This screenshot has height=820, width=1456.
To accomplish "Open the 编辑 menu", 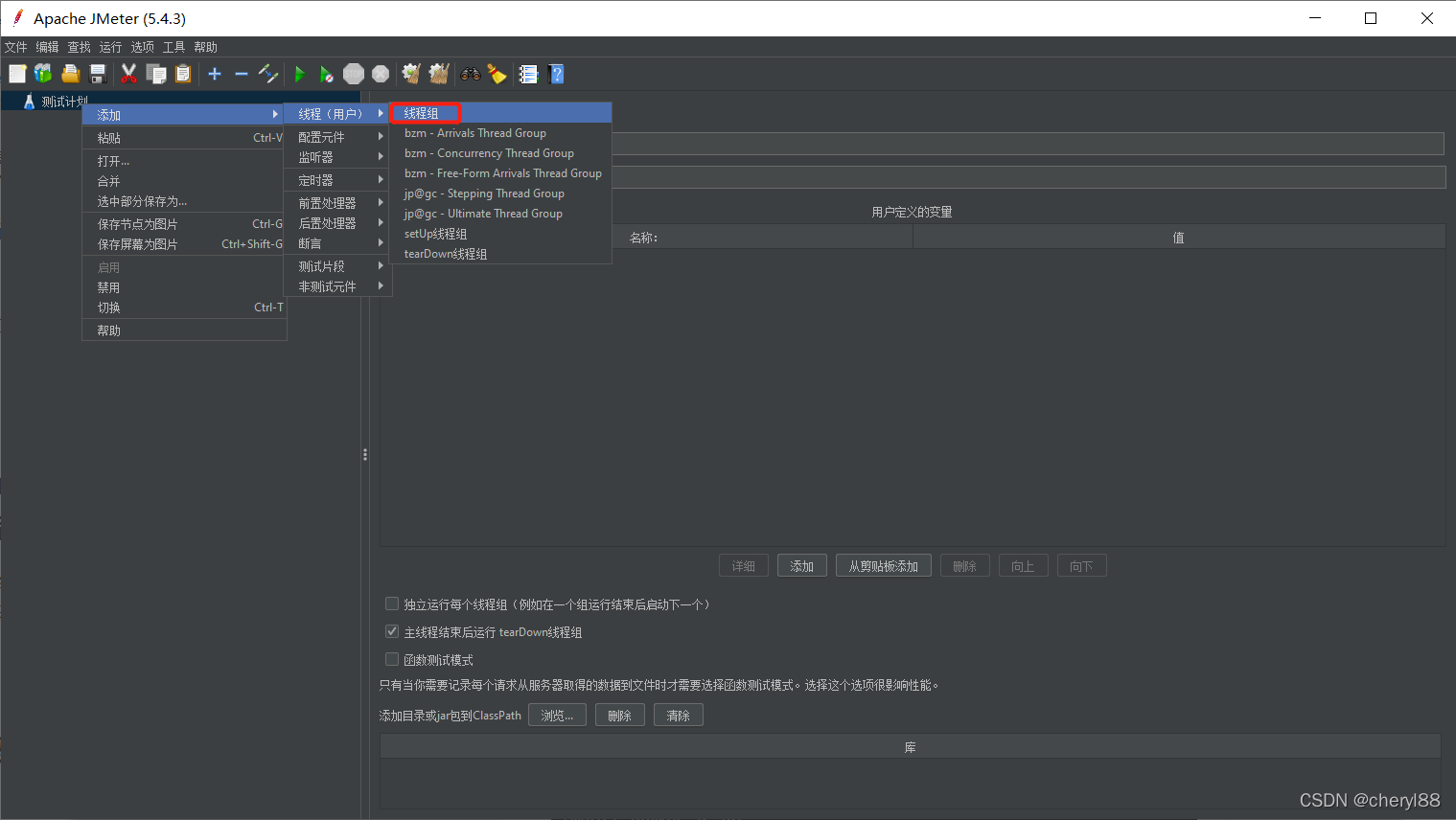I will (x=48, y=47).
